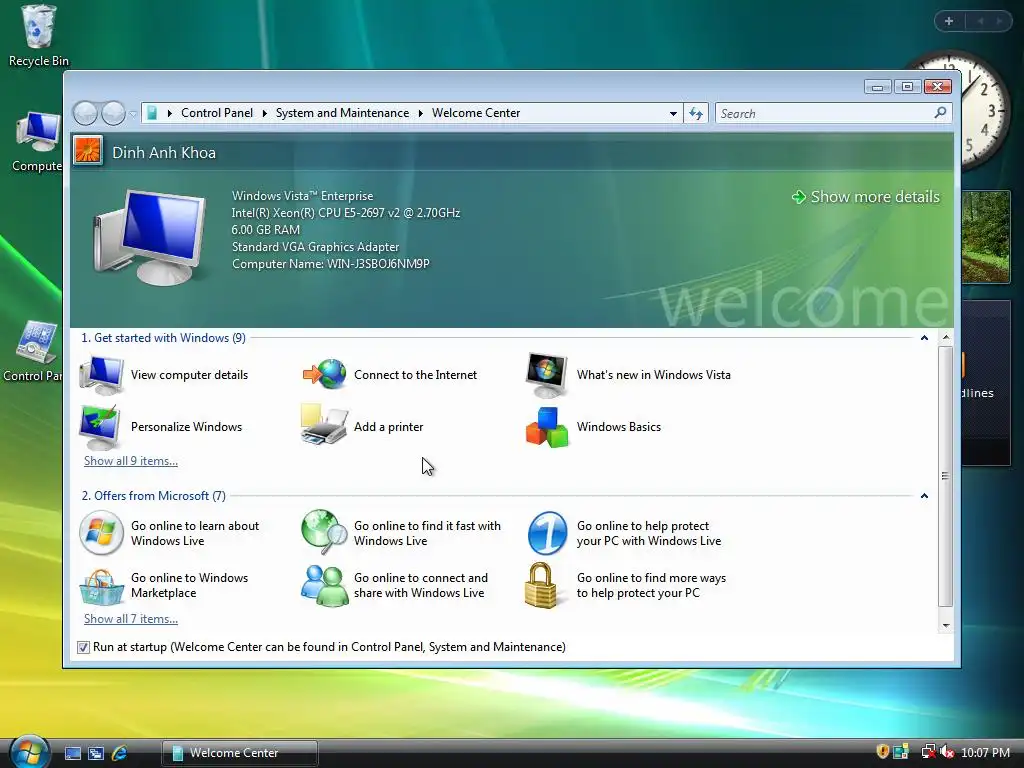The width and height of the screenshot is (1024, 768).
Task: Click the 2. Offers from Microsoft (7) heading
Action: [153, 496]
